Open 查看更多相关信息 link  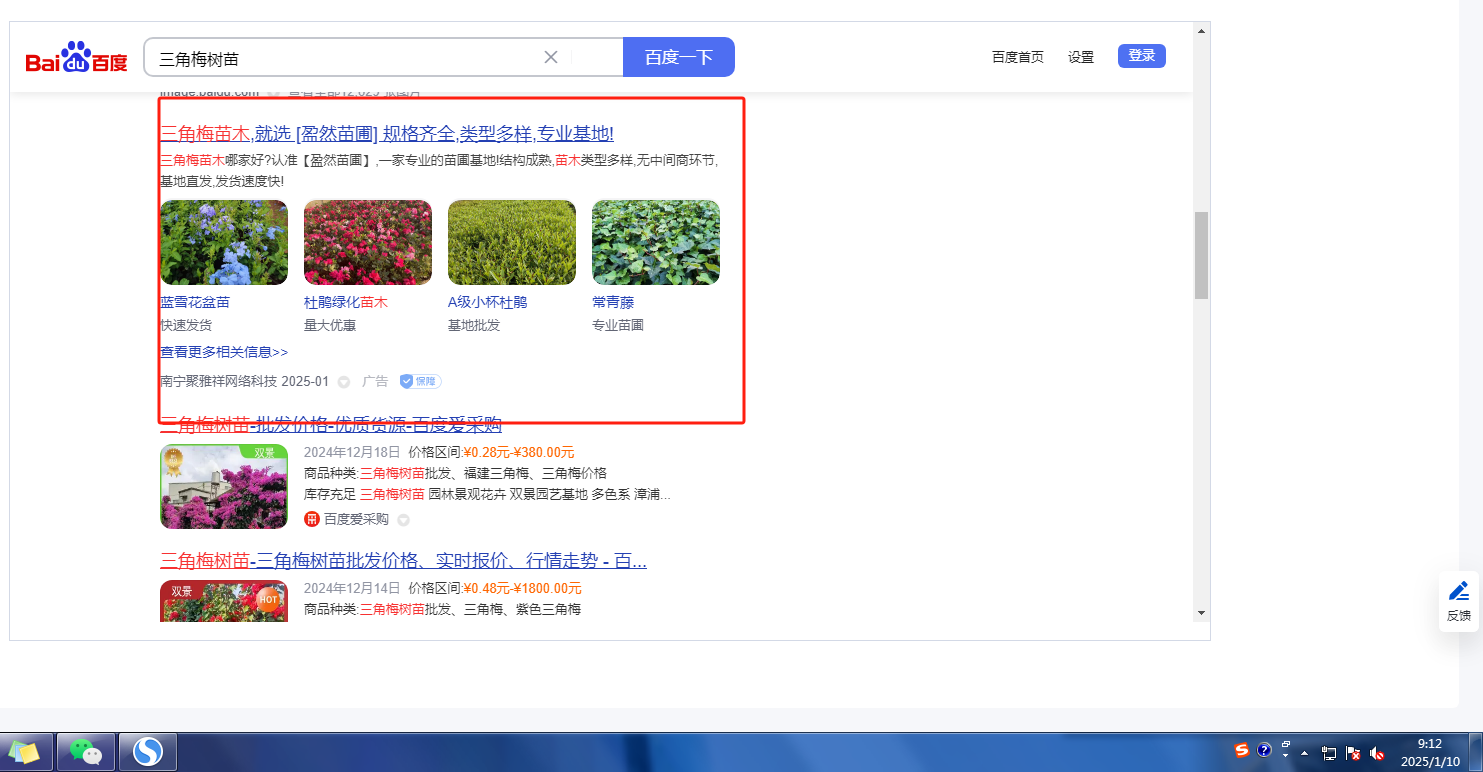click(x=224, y=352)
